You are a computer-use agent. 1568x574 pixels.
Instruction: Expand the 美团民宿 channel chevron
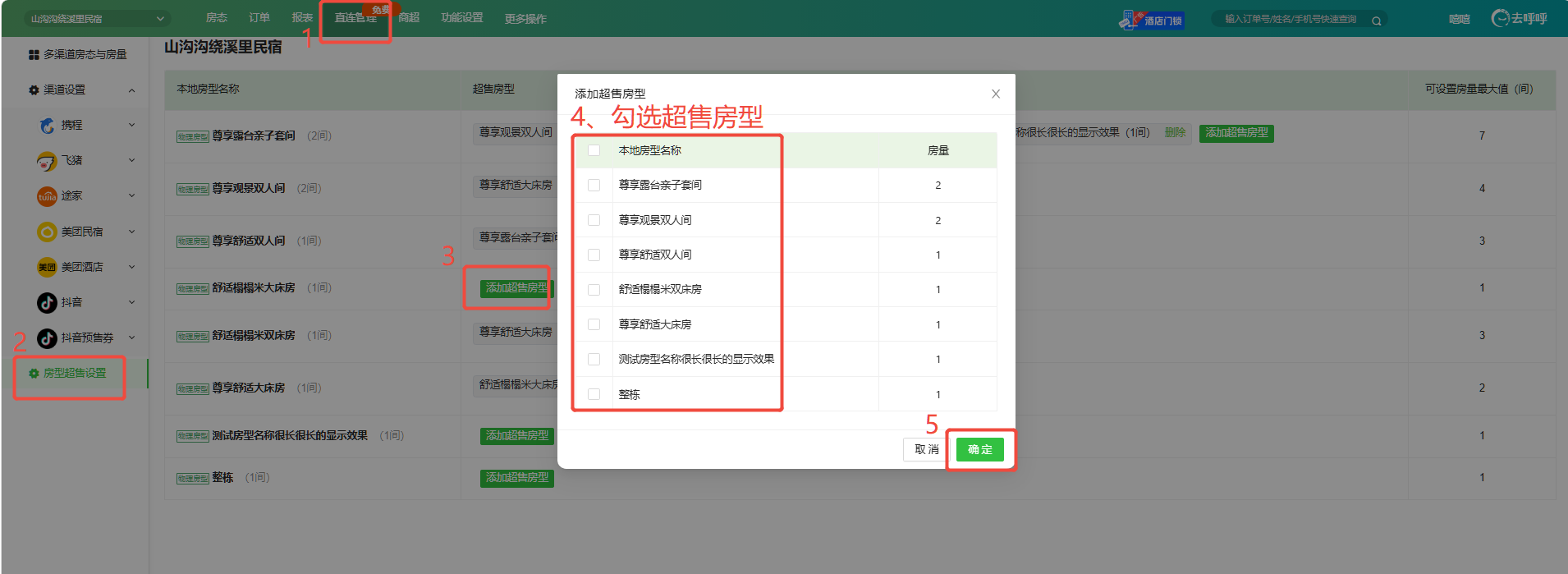pos(132,232)
